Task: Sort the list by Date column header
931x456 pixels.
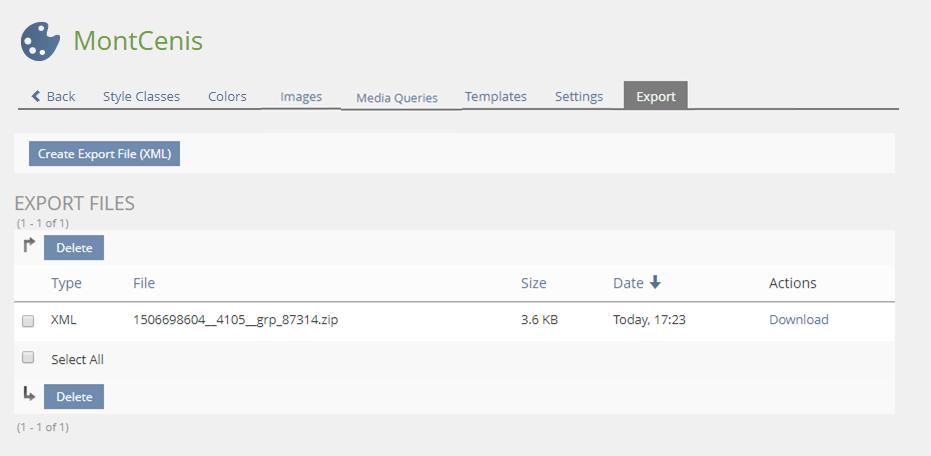Action: pyautogui.click(x=628, y=283)
